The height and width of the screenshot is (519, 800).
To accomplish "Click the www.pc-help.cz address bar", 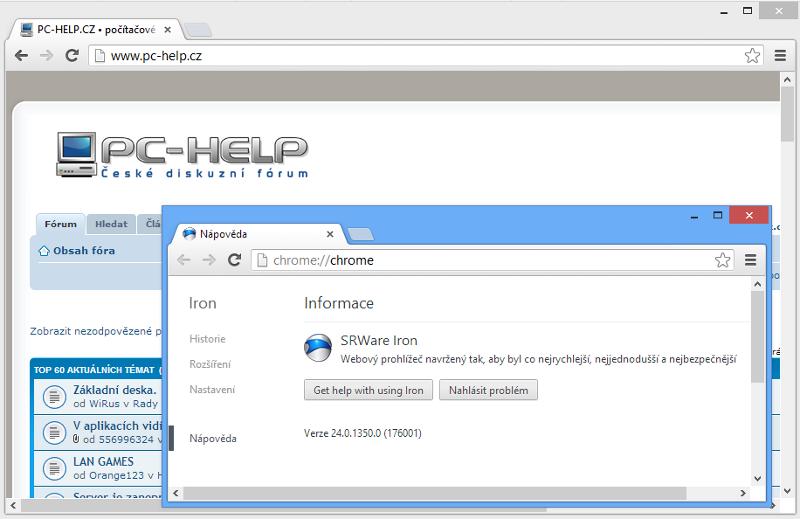I will (426, 55).
